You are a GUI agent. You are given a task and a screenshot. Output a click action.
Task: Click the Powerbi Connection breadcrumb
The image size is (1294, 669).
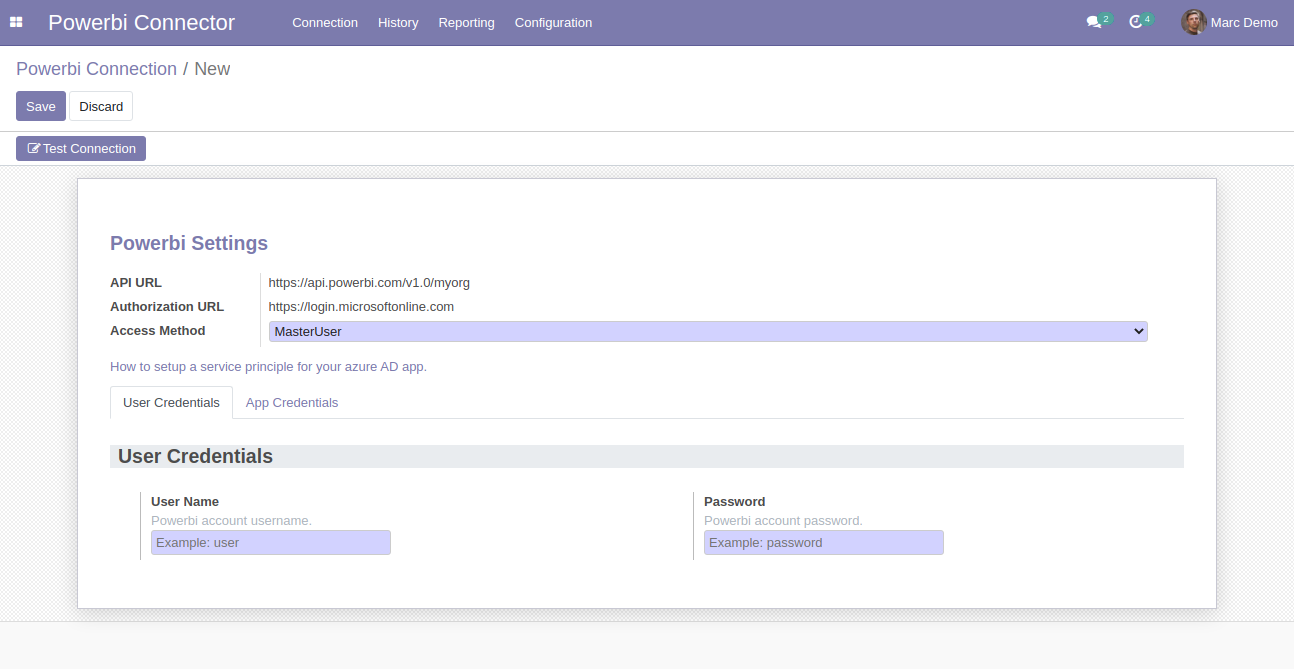click(x=96, y=68)
